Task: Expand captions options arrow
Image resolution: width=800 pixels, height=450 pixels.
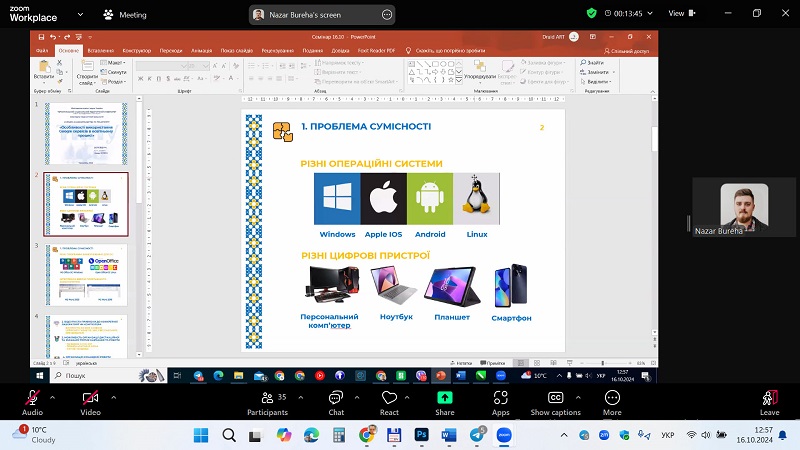Action: pyautogui.click(x=578, y=397)
